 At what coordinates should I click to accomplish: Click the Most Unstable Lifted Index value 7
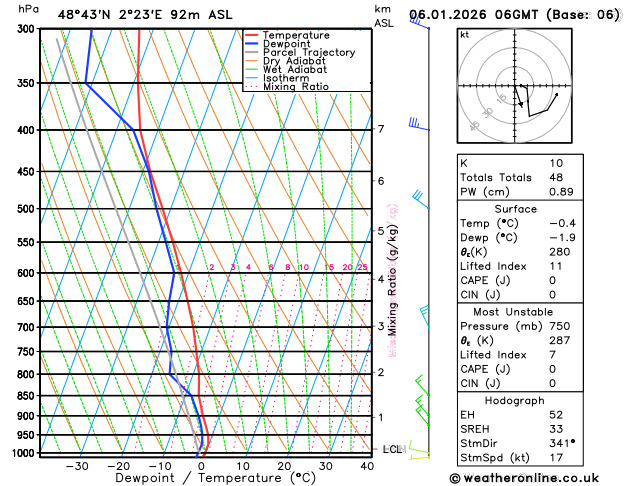coord(553,355)
